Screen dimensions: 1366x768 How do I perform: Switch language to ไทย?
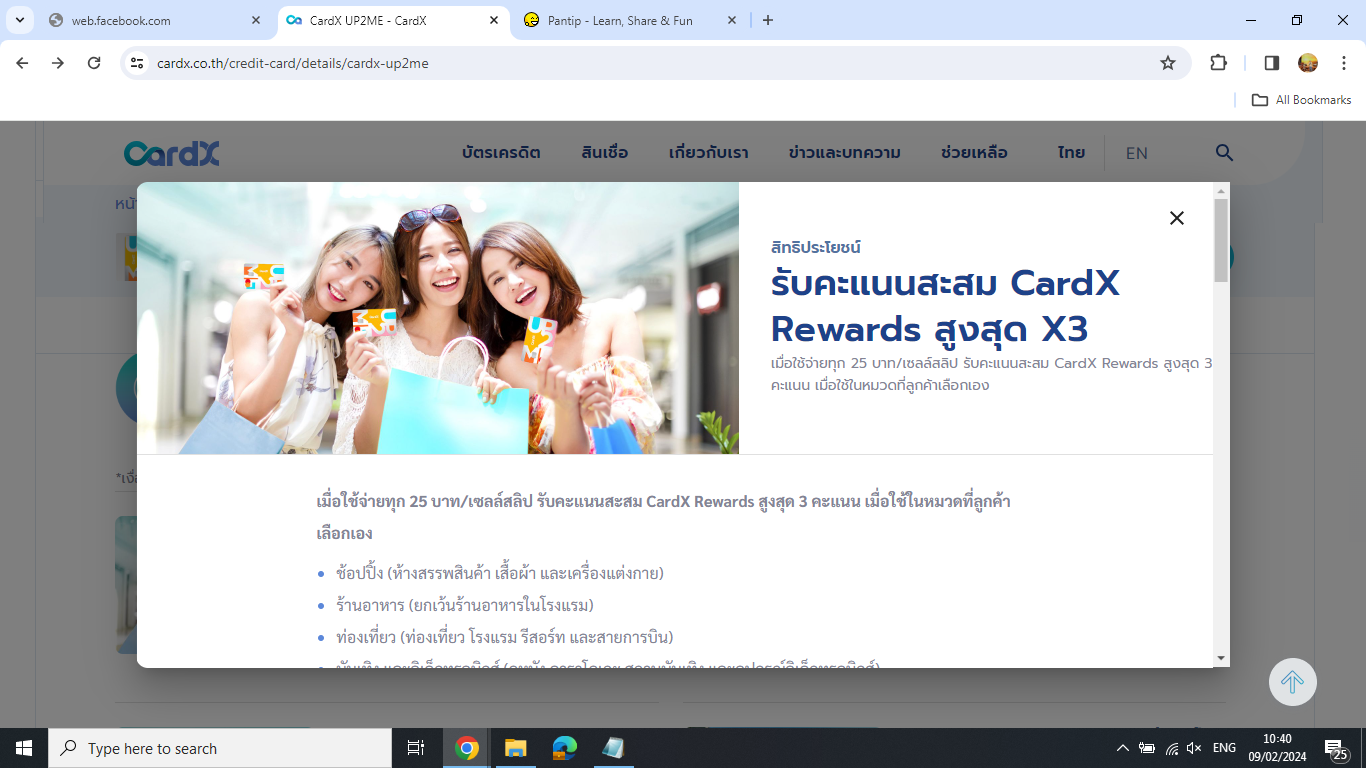point(1071,153)
